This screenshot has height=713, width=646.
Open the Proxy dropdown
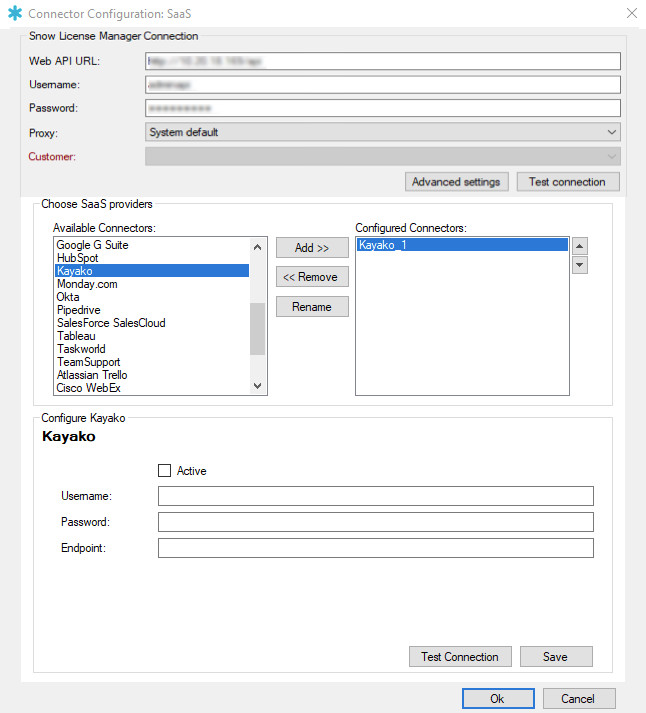(x=383, y=132)
